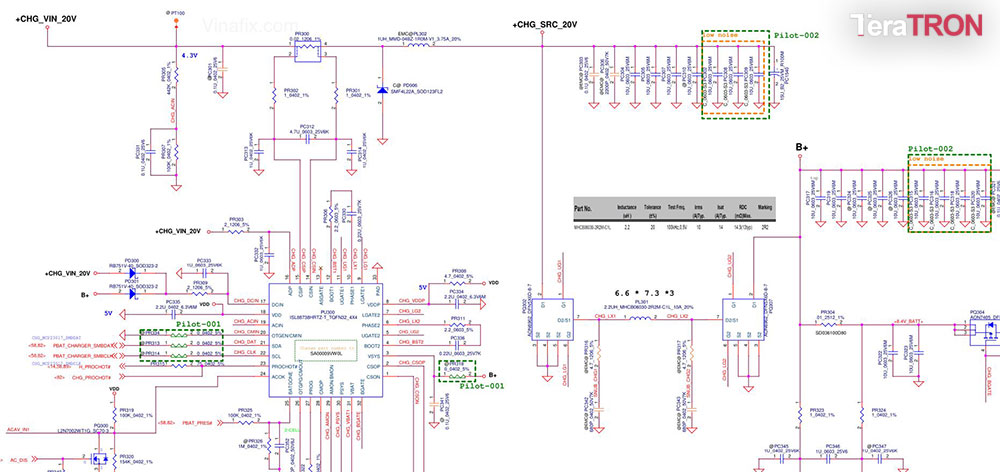Viewport: 1000px width, 472px height.
Task: Select the PL301 inductor symbol
Action: click(x=640, y=316)
